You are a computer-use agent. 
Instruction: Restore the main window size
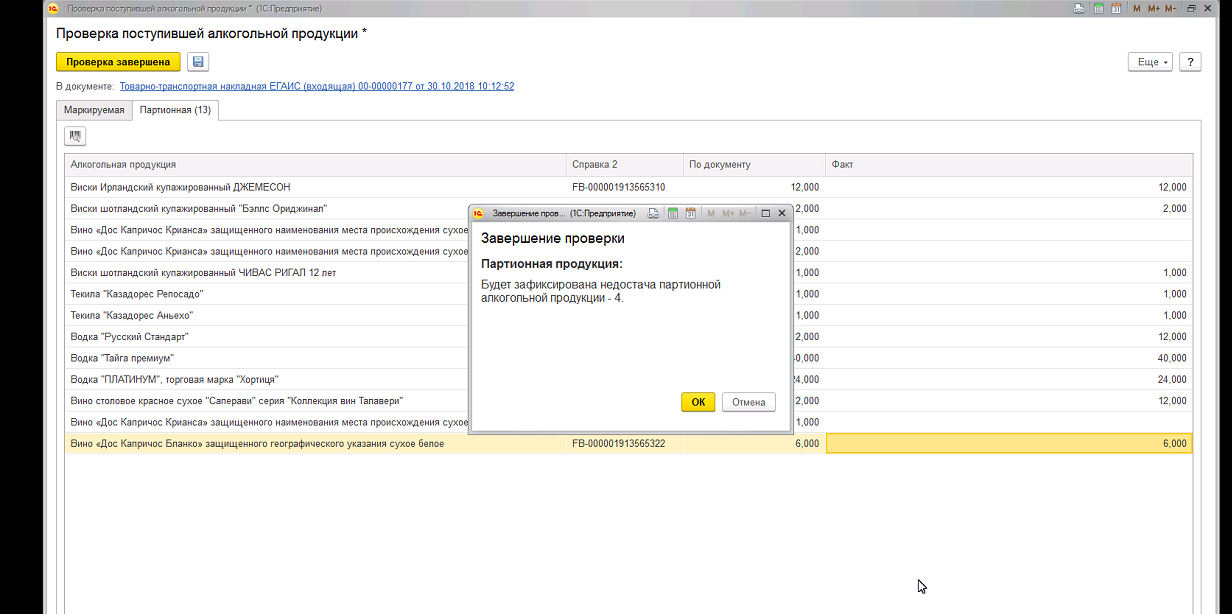coord(1192,8)
